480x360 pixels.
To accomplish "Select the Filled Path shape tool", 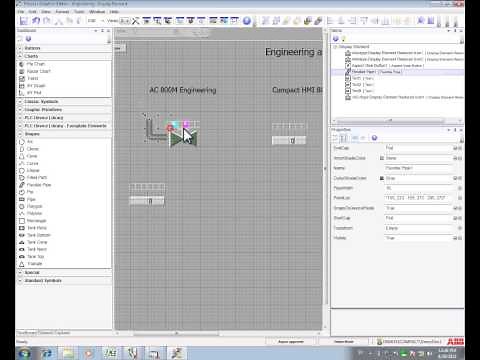I will click(x=37, y=178).
